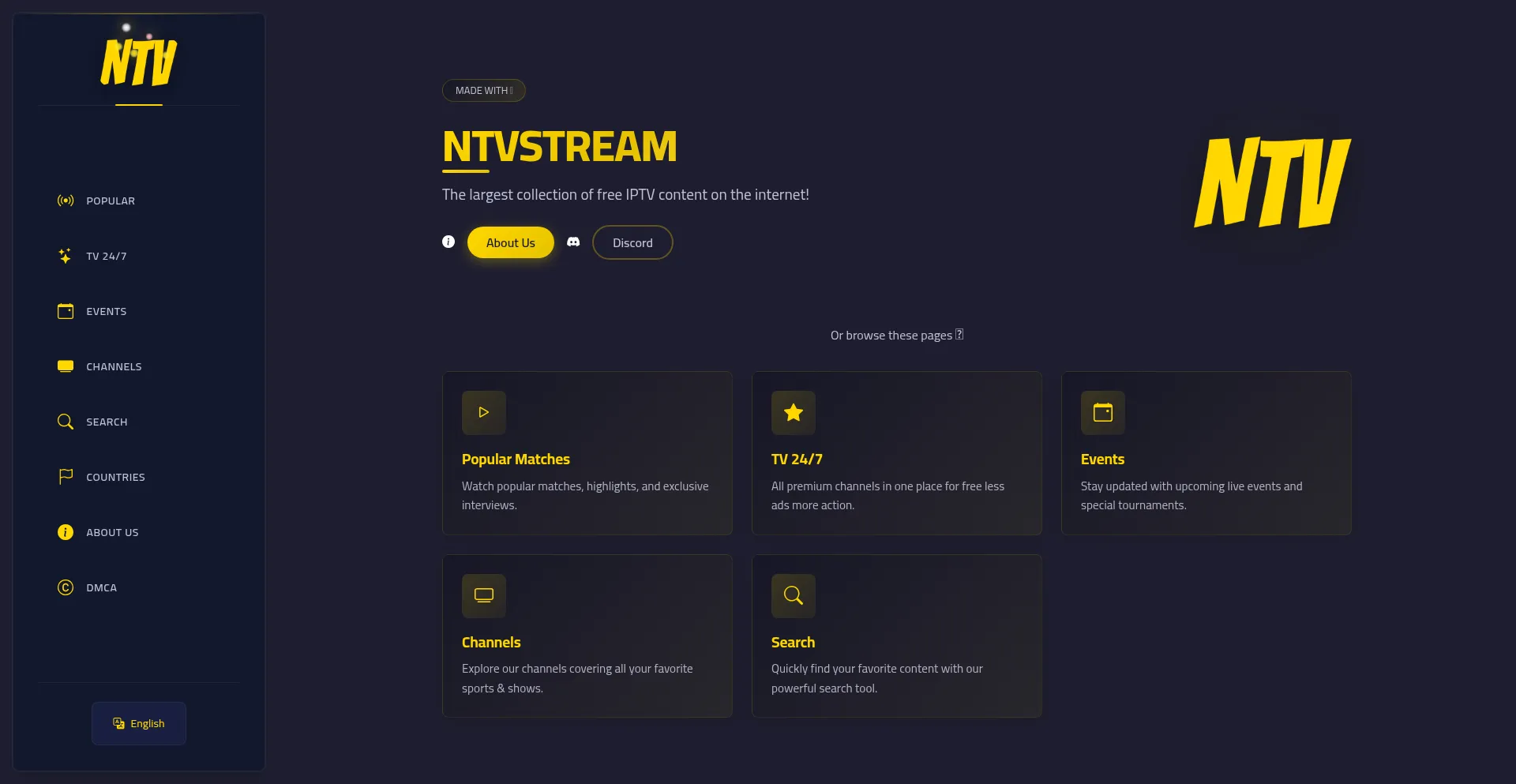
Task: Click the Channels TV icon in sidebar
Action: click(x=66, y=366)
